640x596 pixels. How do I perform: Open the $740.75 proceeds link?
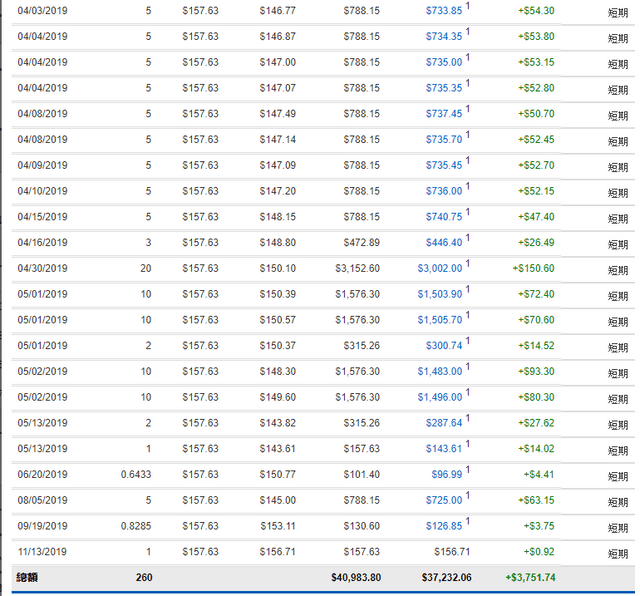click(444, 216)
